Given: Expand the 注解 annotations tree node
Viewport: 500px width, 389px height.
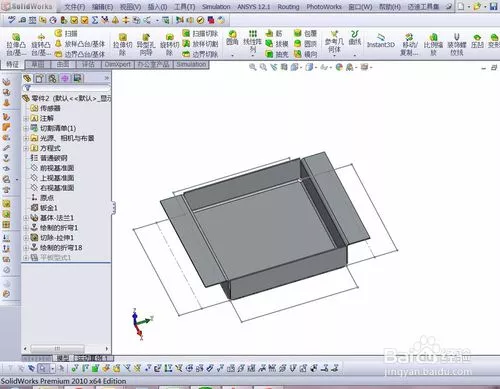Looking at the screenshot, I should [26, 118].
